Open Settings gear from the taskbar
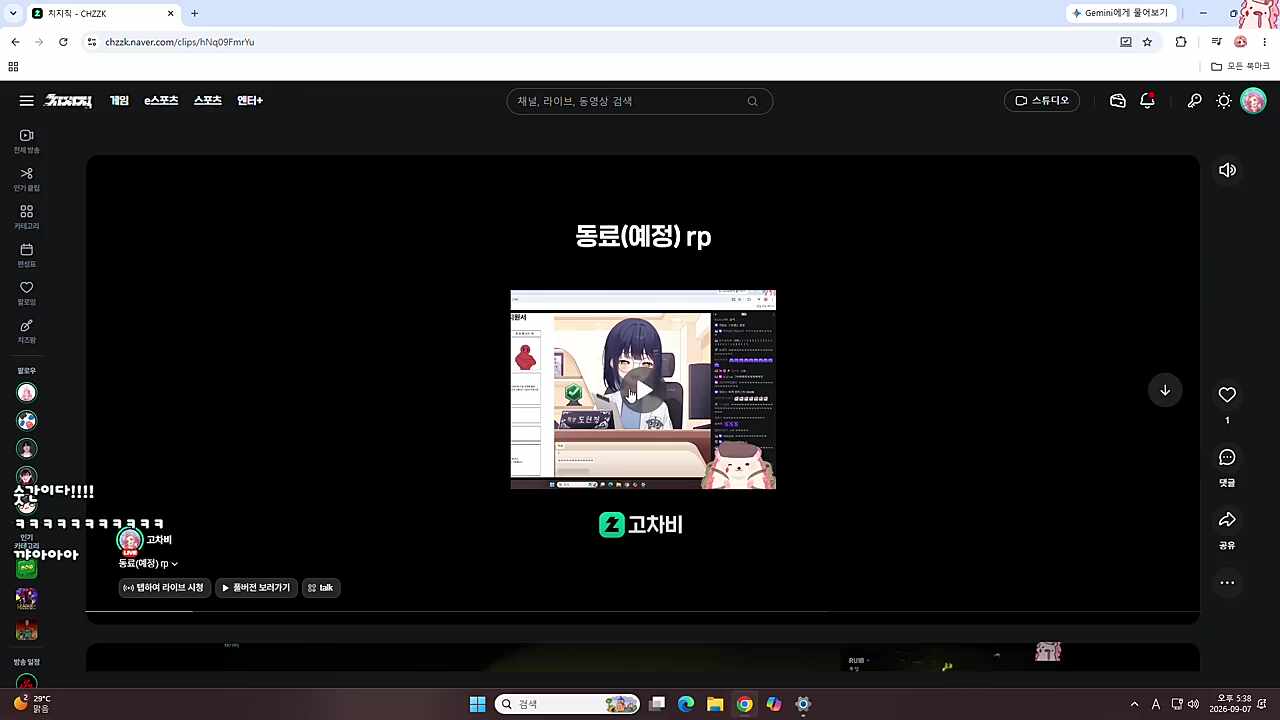Viewport: 1280px width, 720px height. pos(802,704)
